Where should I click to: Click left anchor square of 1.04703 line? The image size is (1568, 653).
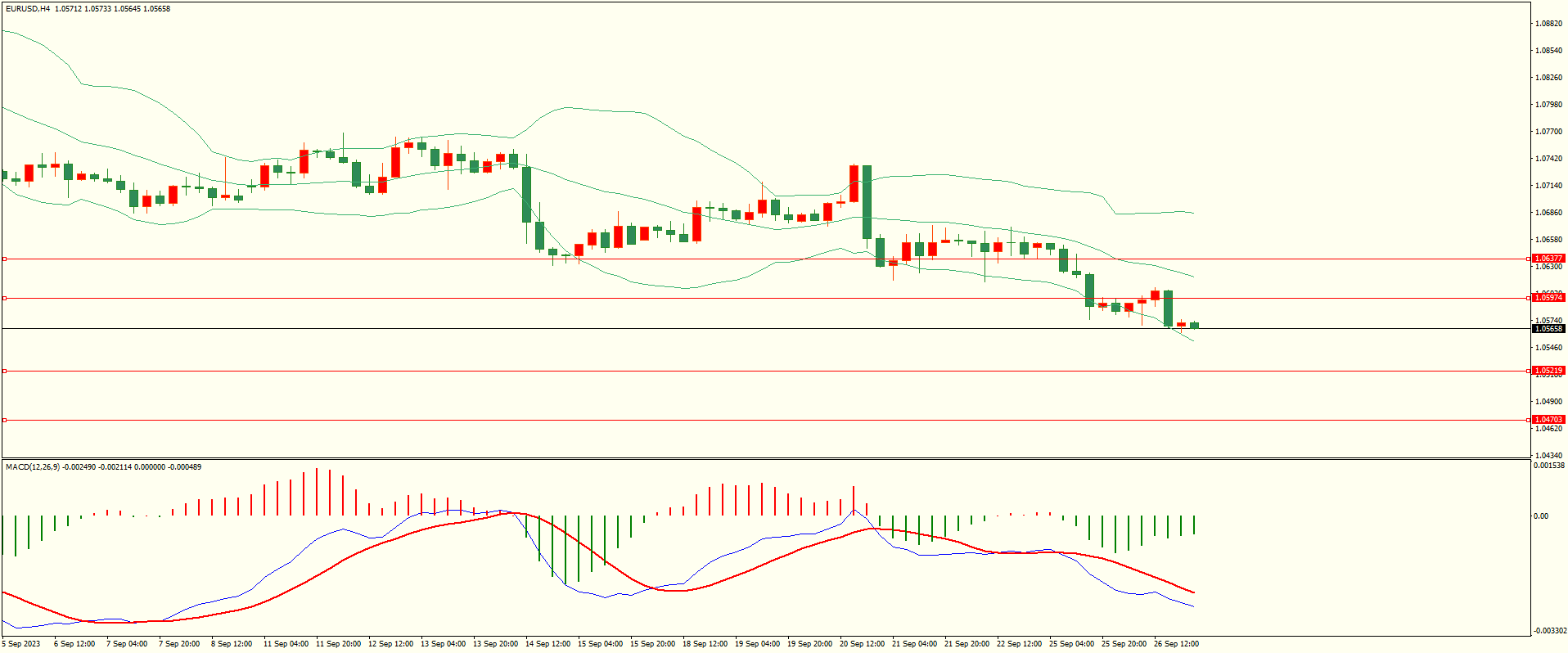(x=4, y=420)
